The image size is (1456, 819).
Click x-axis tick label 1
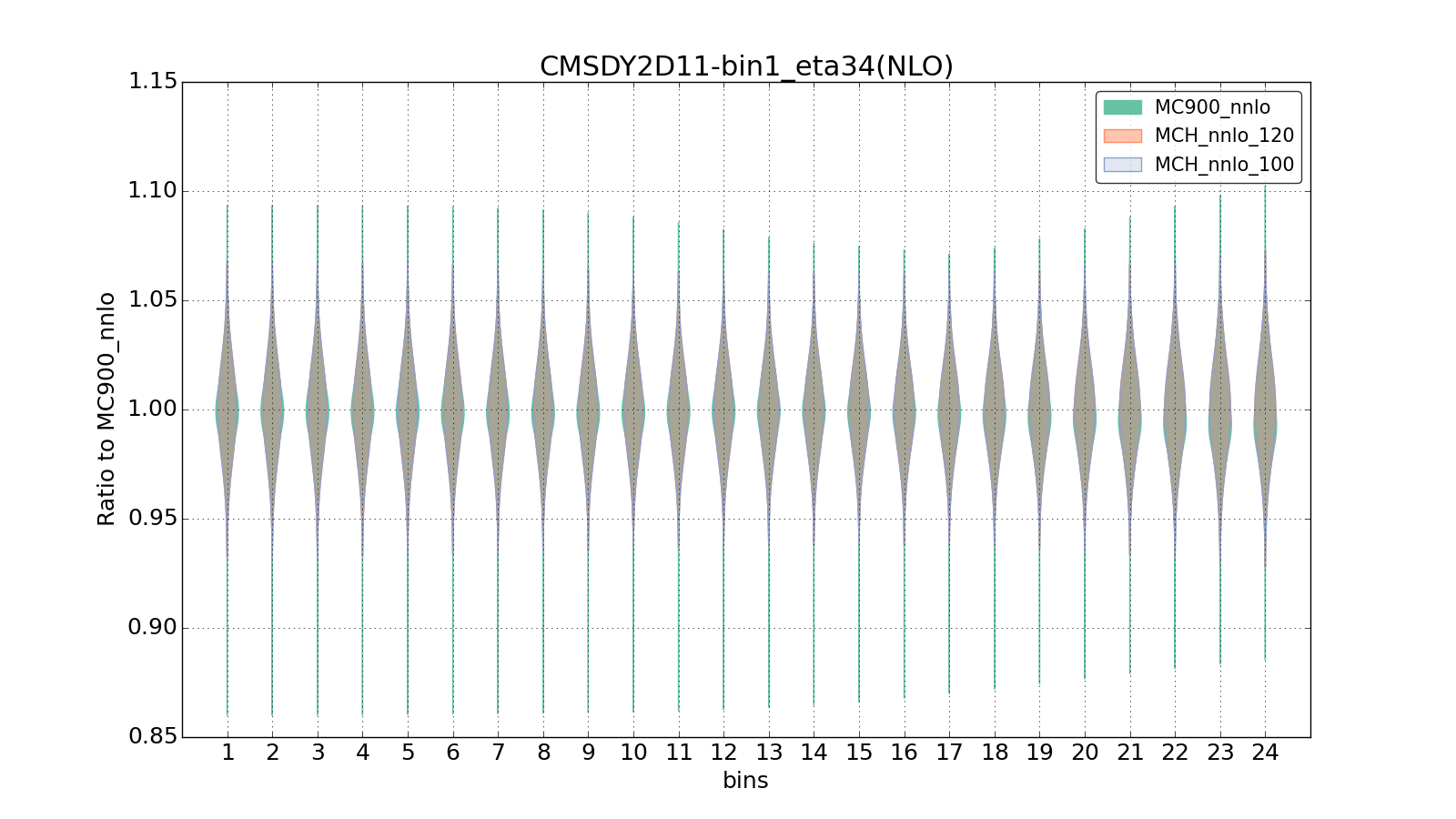227,753
